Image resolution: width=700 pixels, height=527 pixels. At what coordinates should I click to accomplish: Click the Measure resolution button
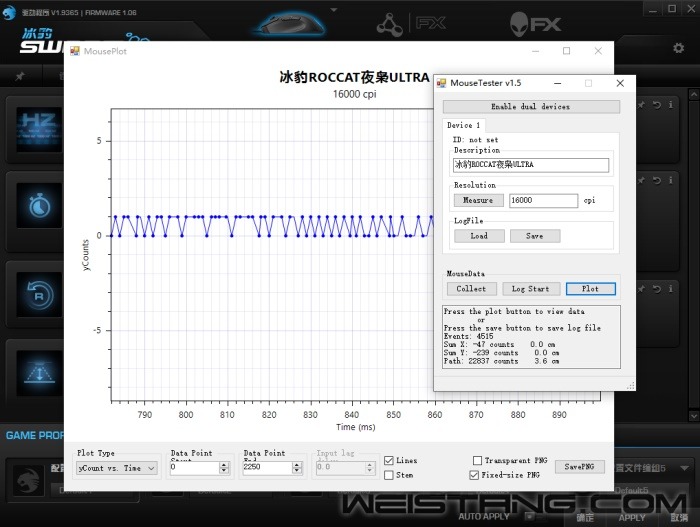pyautogui.click(x=478, y=201)
